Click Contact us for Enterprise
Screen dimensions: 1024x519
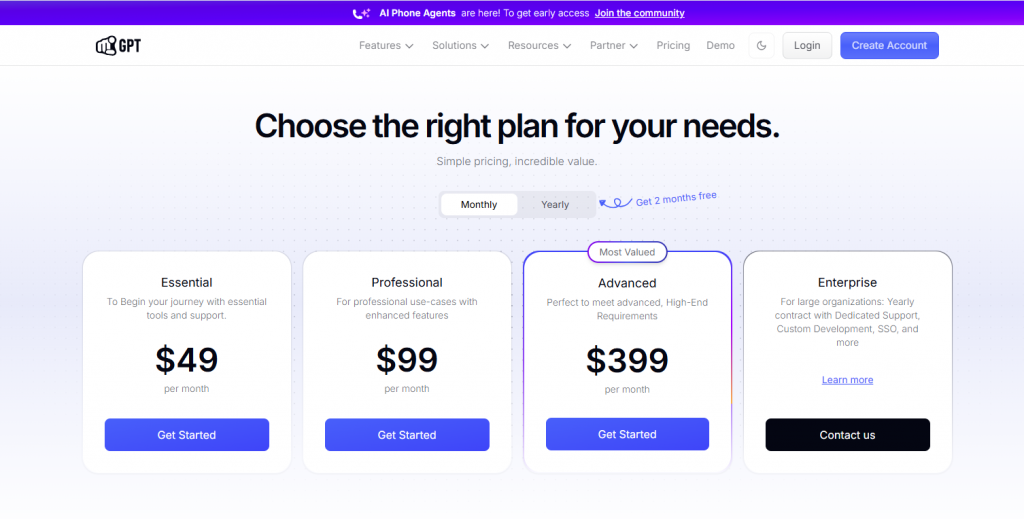click(x=848, y=435)
